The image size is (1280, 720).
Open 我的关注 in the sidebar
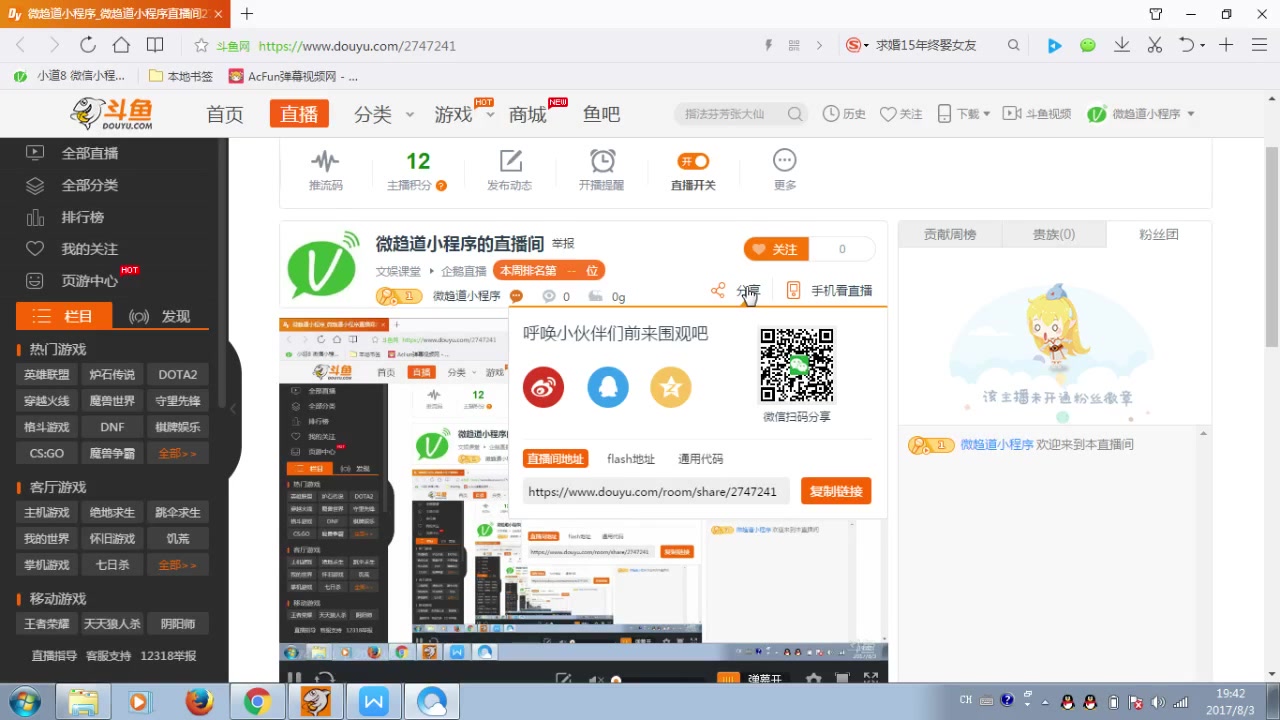click(x=89, y=249)
